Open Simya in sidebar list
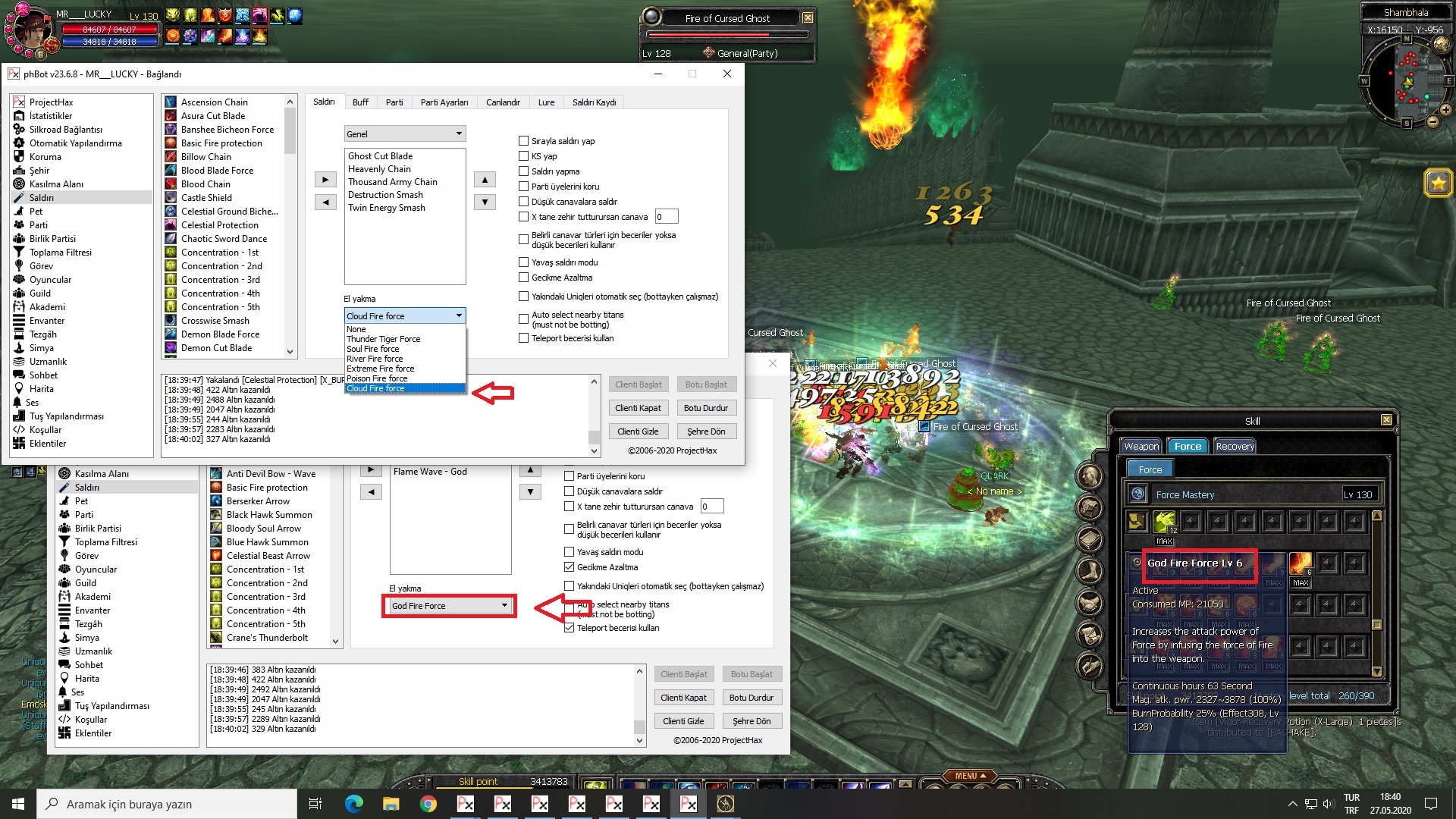This screenshot has height=819, width=1456. 41,348
